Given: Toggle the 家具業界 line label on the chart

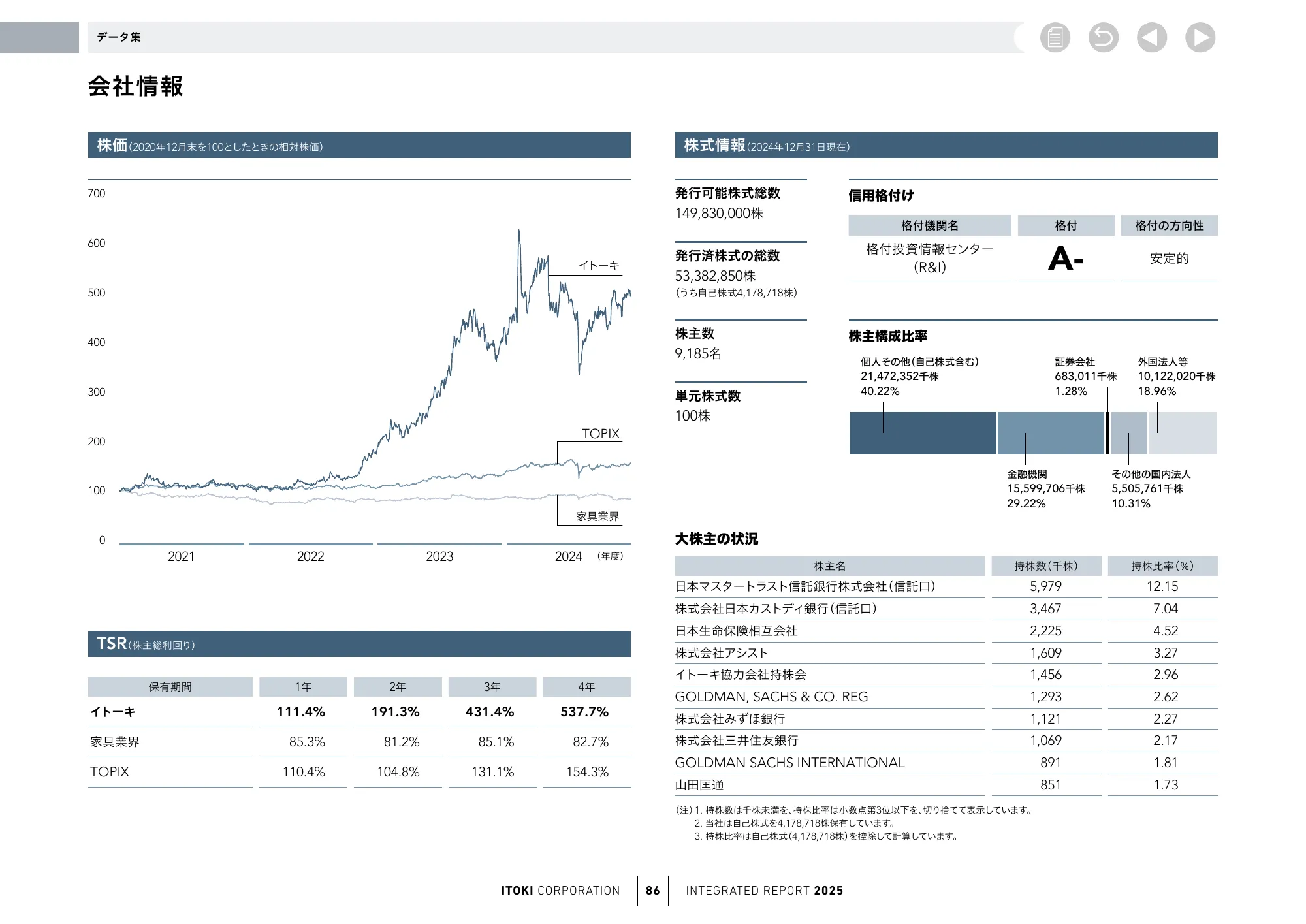Looking at the screenshot, I should (597, 515).
